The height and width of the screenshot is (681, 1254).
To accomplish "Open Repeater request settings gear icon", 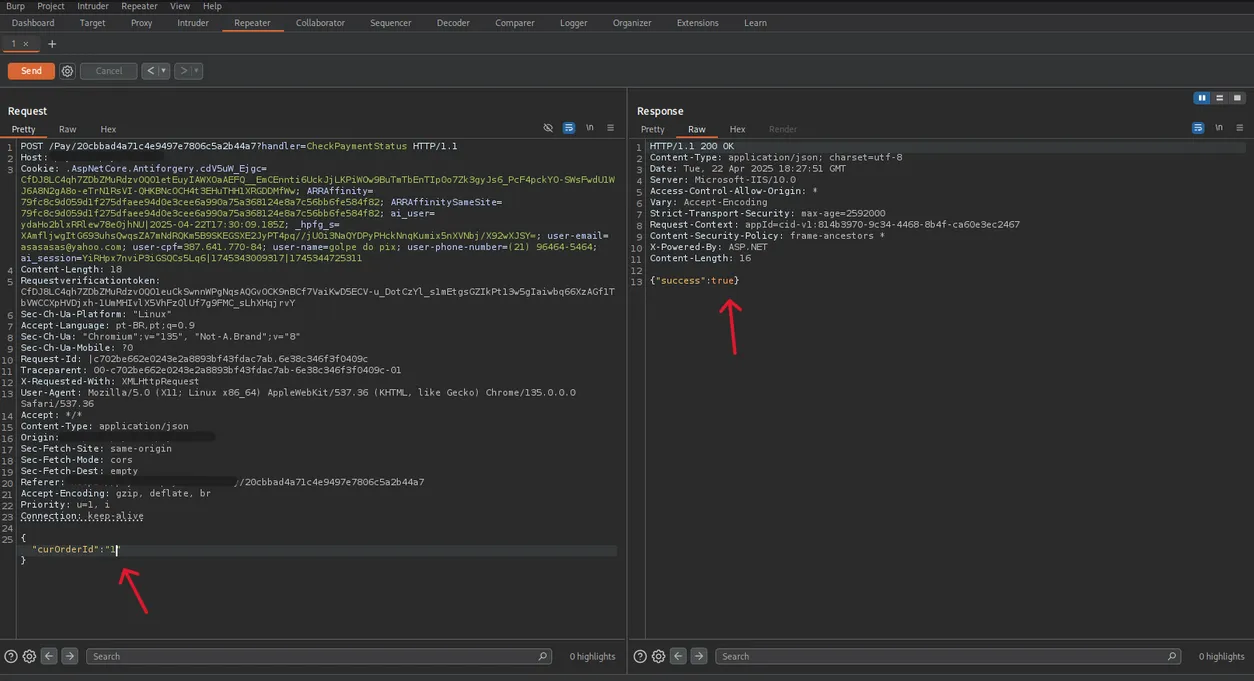I will pyautogui.click(x=67, y=71).
